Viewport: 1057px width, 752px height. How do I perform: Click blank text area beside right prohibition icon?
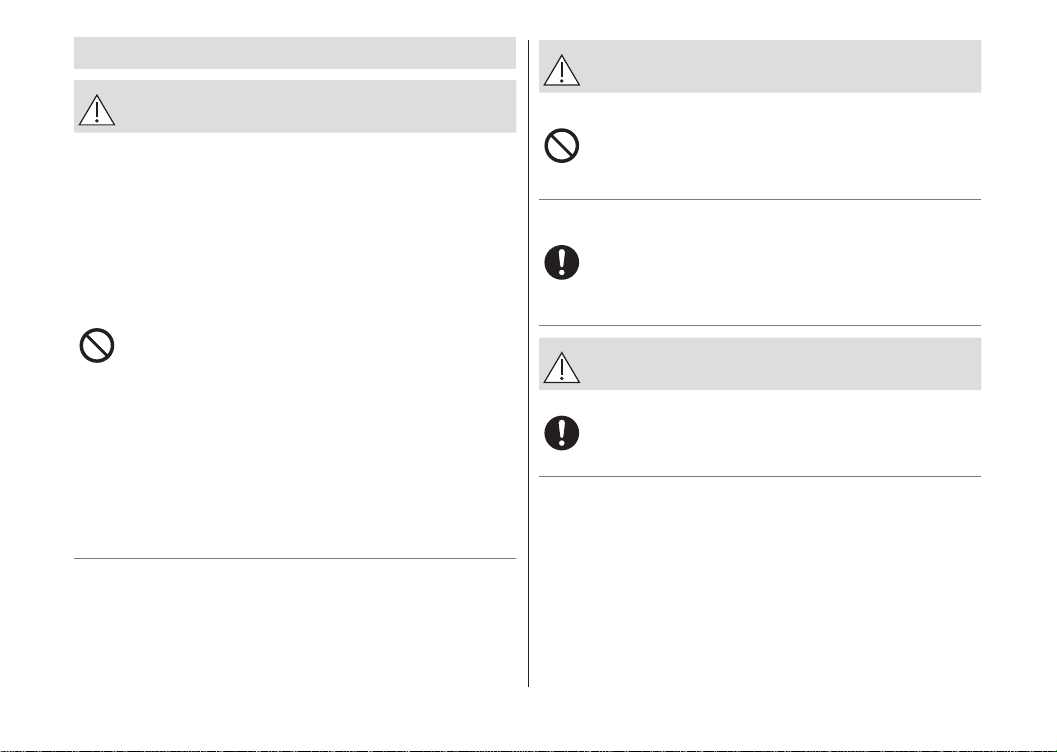[x=785, y=146]
